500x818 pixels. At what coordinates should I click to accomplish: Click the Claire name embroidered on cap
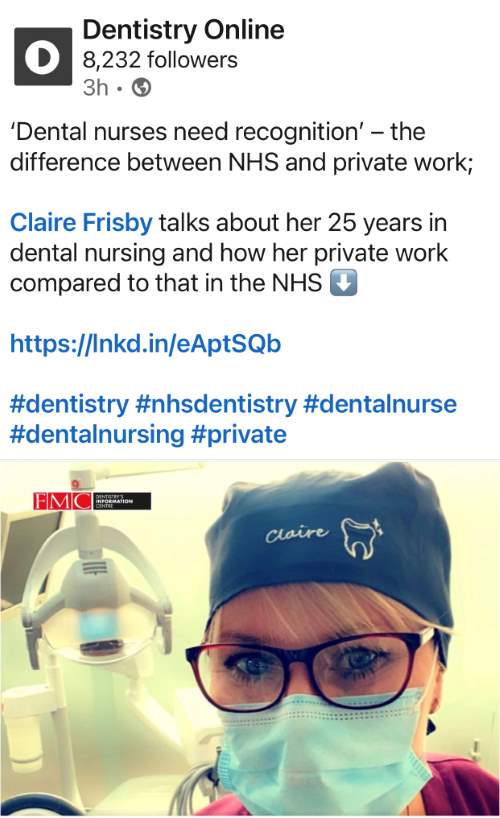point(296,533)
